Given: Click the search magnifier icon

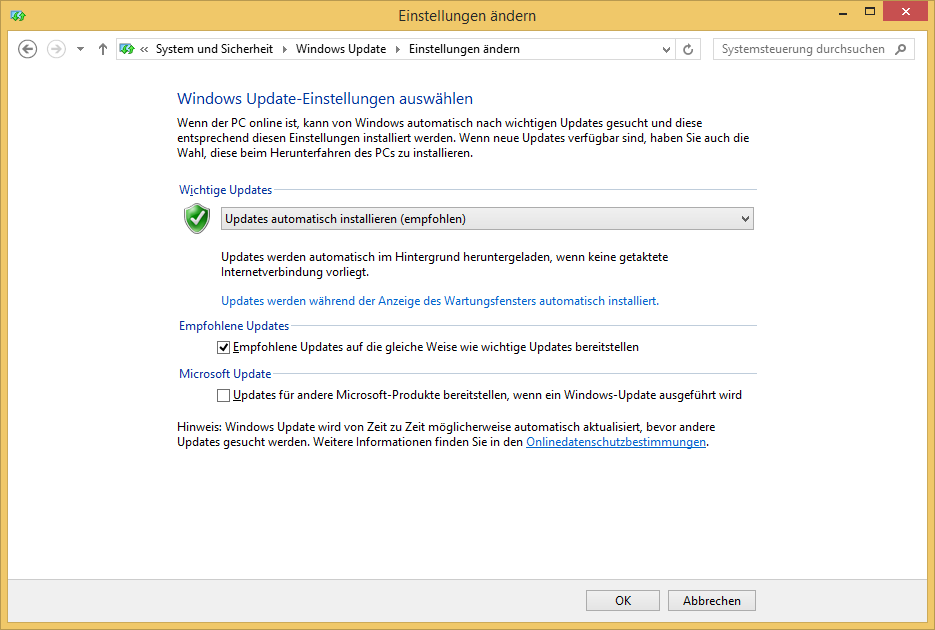Looking at the screenshot, I should [x=901, y=49].
